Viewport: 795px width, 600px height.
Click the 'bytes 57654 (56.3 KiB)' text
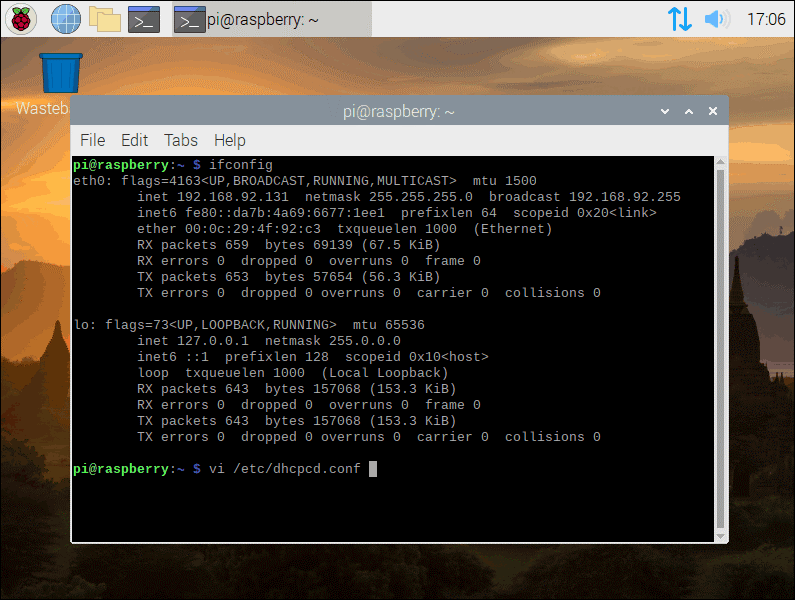pyautogui.click(x=352, y=276)
